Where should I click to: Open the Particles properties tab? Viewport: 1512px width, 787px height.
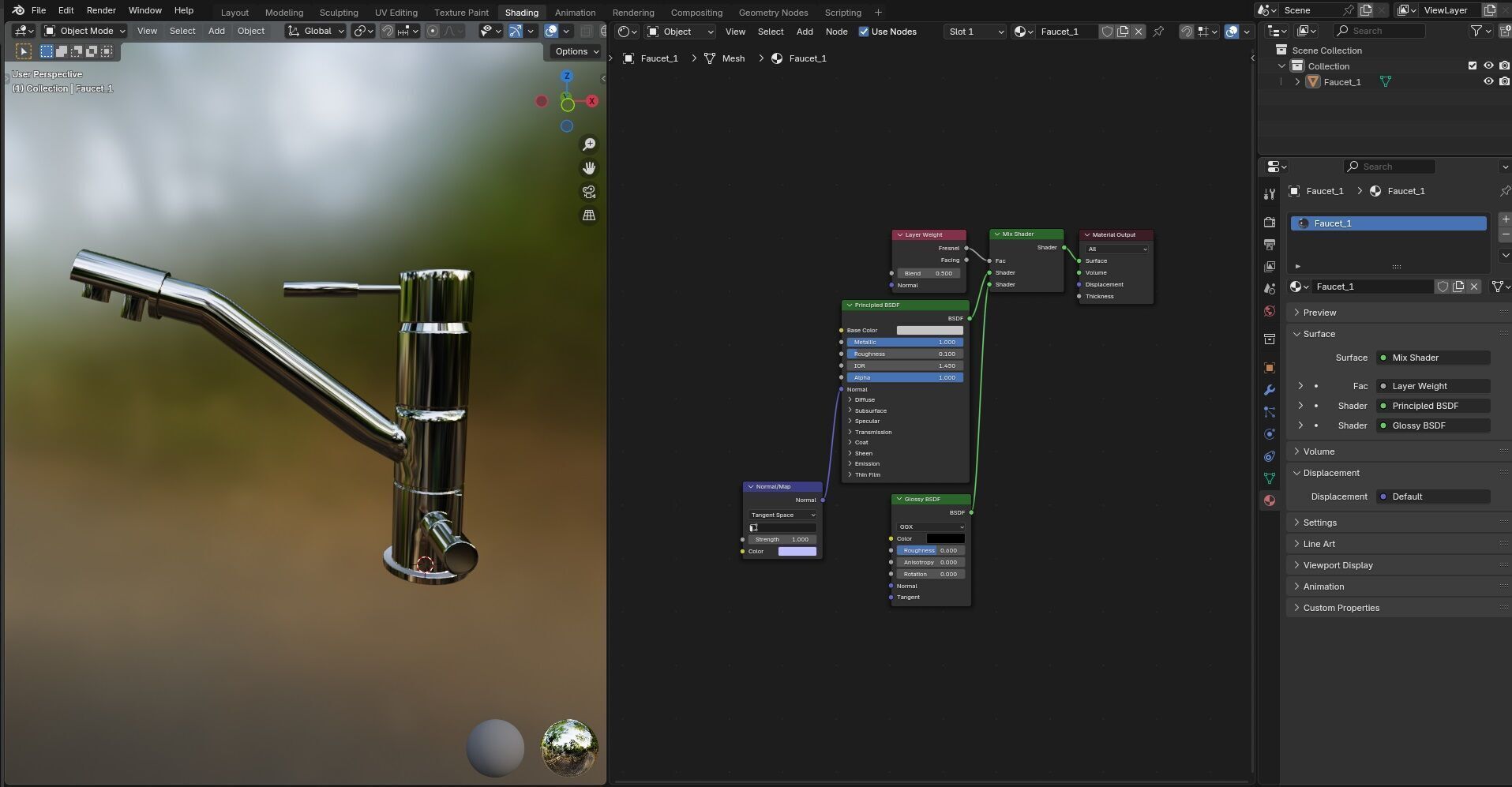pyautogui.click(x=1270, y=412)
